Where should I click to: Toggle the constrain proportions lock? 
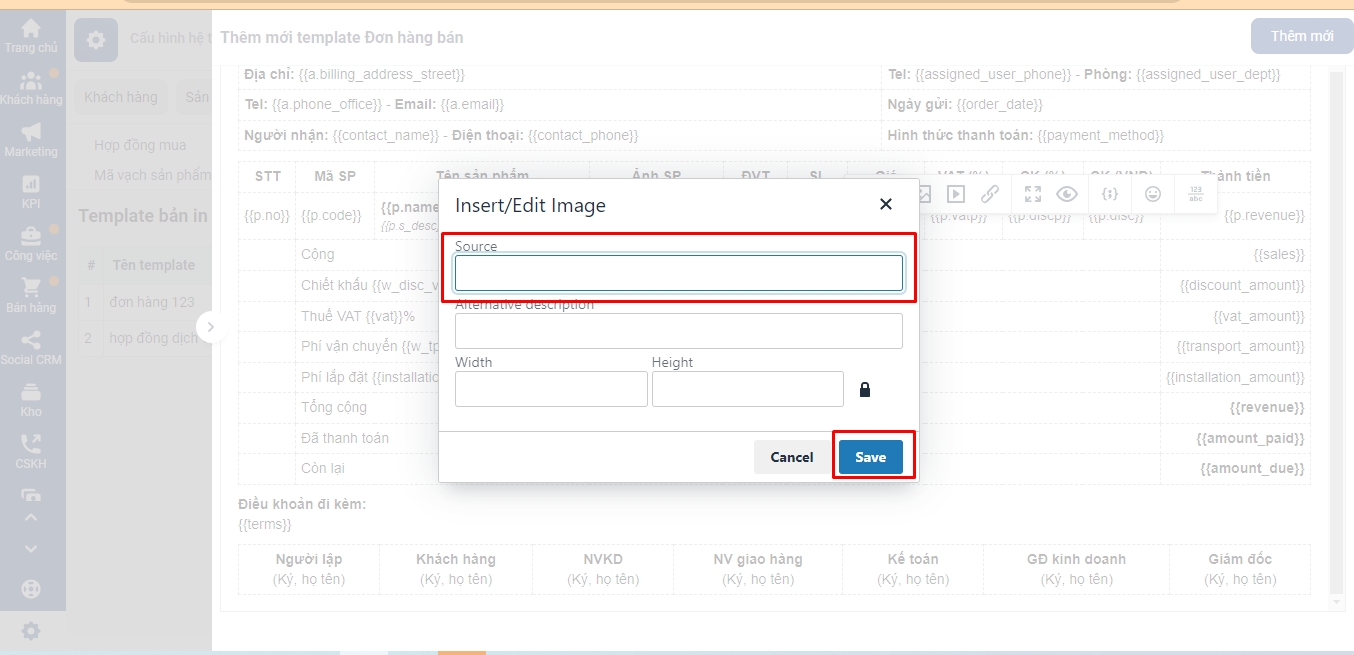point(865,389)
